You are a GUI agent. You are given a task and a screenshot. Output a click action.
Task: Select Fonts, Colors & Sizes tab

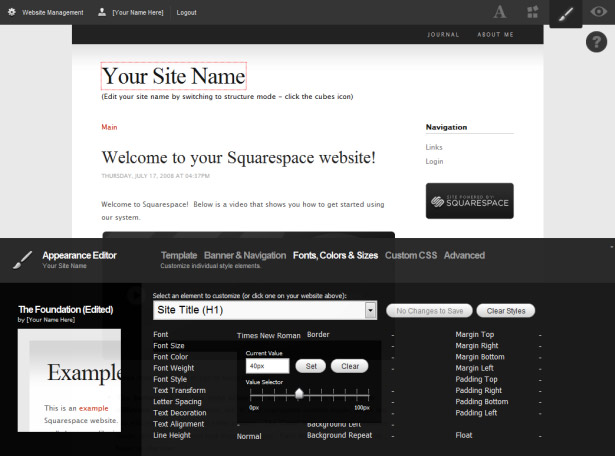pos(335,256)
